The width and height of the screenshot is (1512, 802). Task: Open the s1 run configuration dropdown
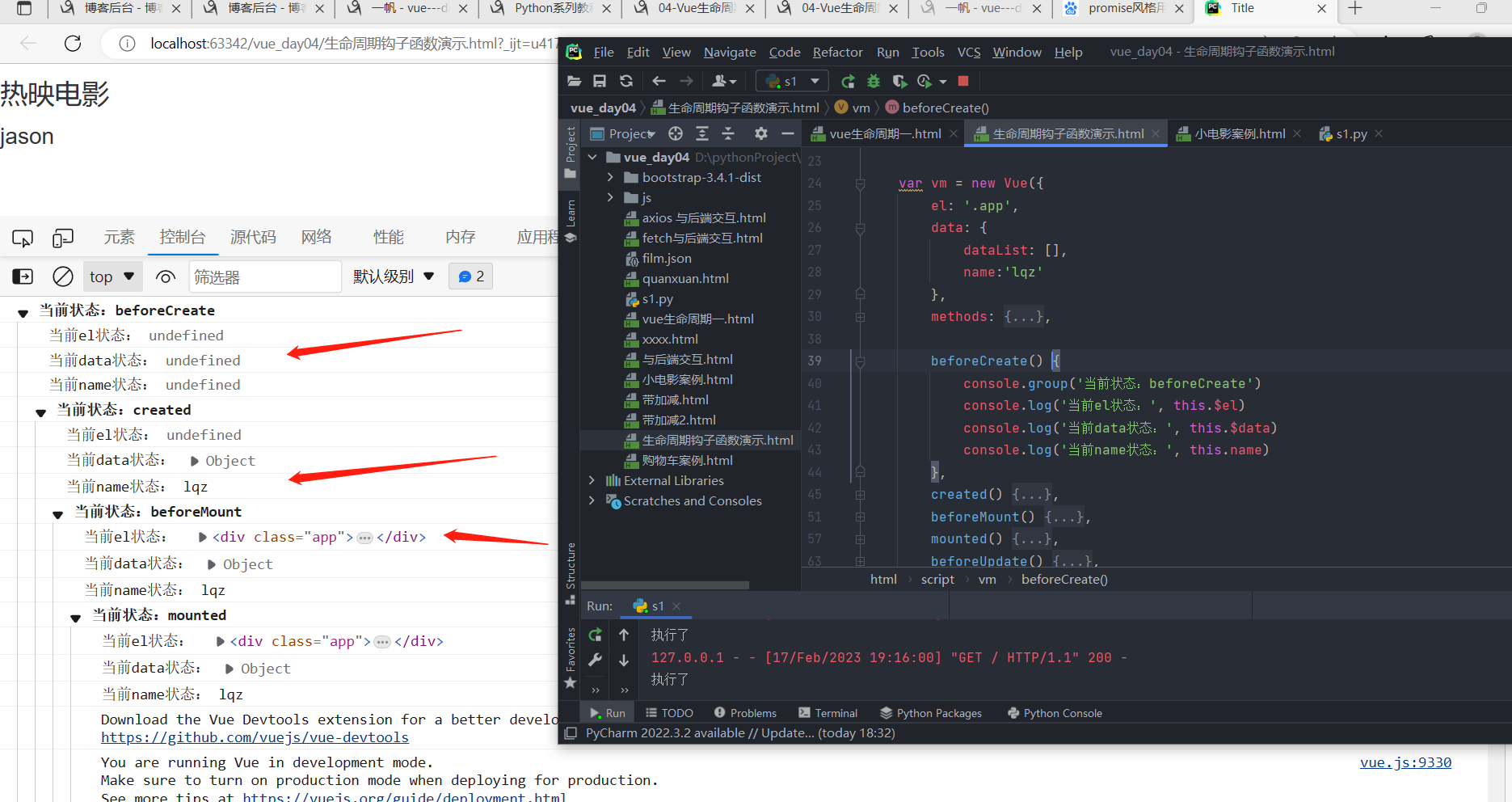point(792,81)
